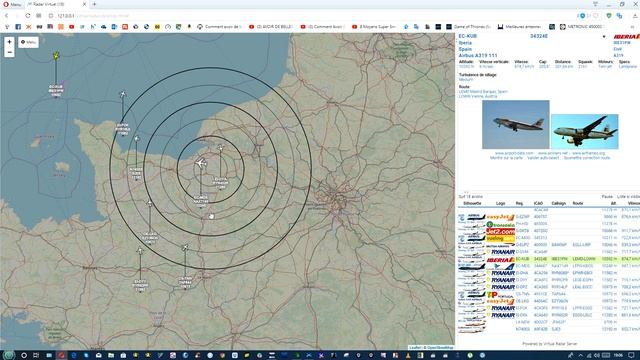The image size is (640, 360).
Task: Select the yellow highlighted EC-KUB aircraft marker
Action: coord(56,56)
